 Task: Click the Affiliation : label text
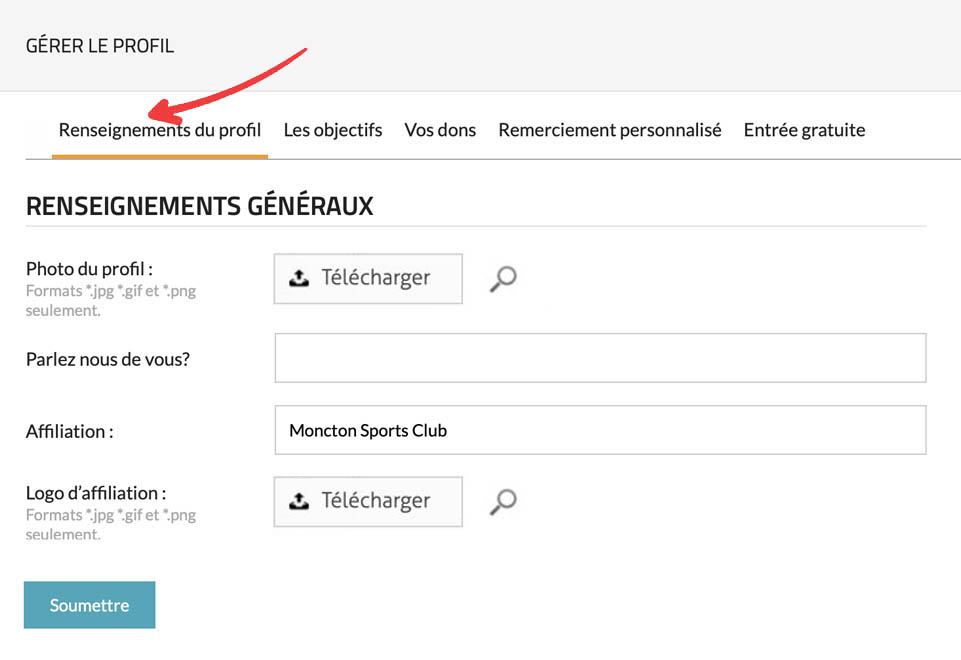(x=70, y=432)
